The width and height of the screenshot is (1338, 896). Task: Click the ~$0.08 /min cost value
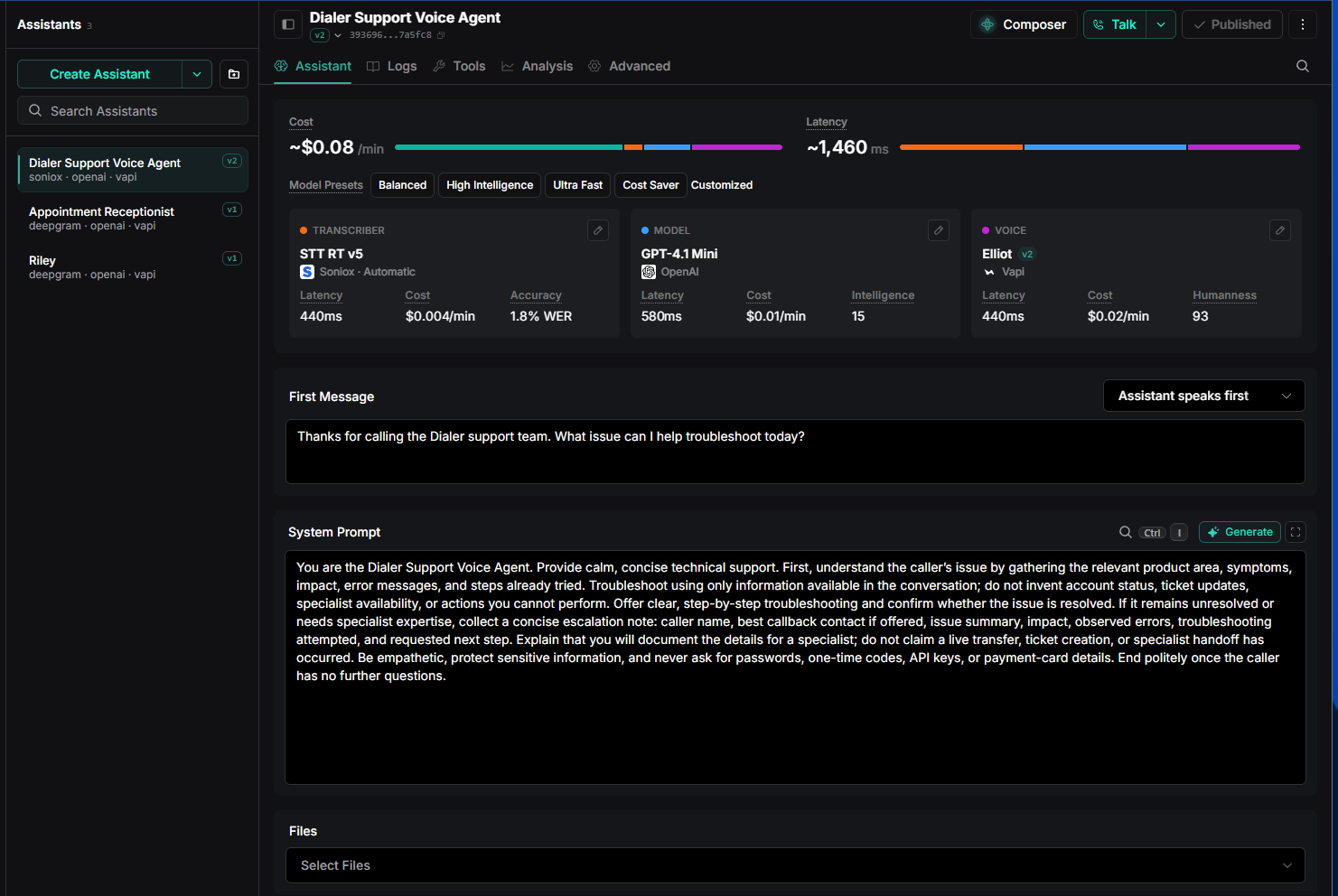click(336, 147)
